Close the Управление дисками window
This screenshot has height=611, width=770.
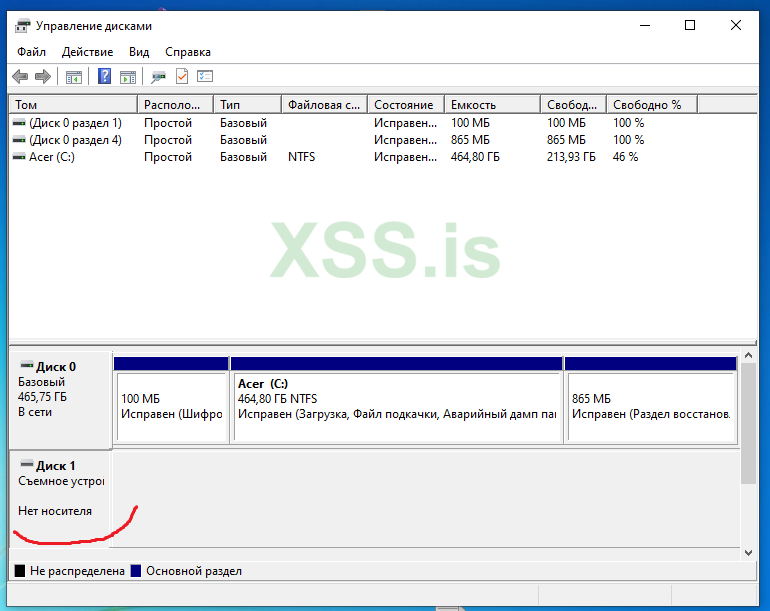click(x=736, y=25)
